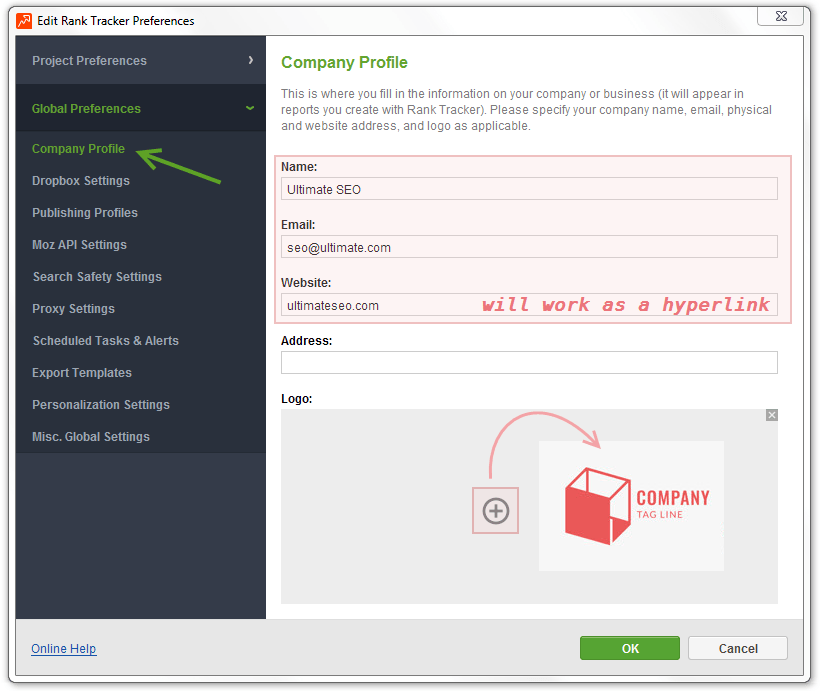This screenshot has width=820, height=691.
Task: Click the plus icon to upload a logo
Action: pos(495,510)
